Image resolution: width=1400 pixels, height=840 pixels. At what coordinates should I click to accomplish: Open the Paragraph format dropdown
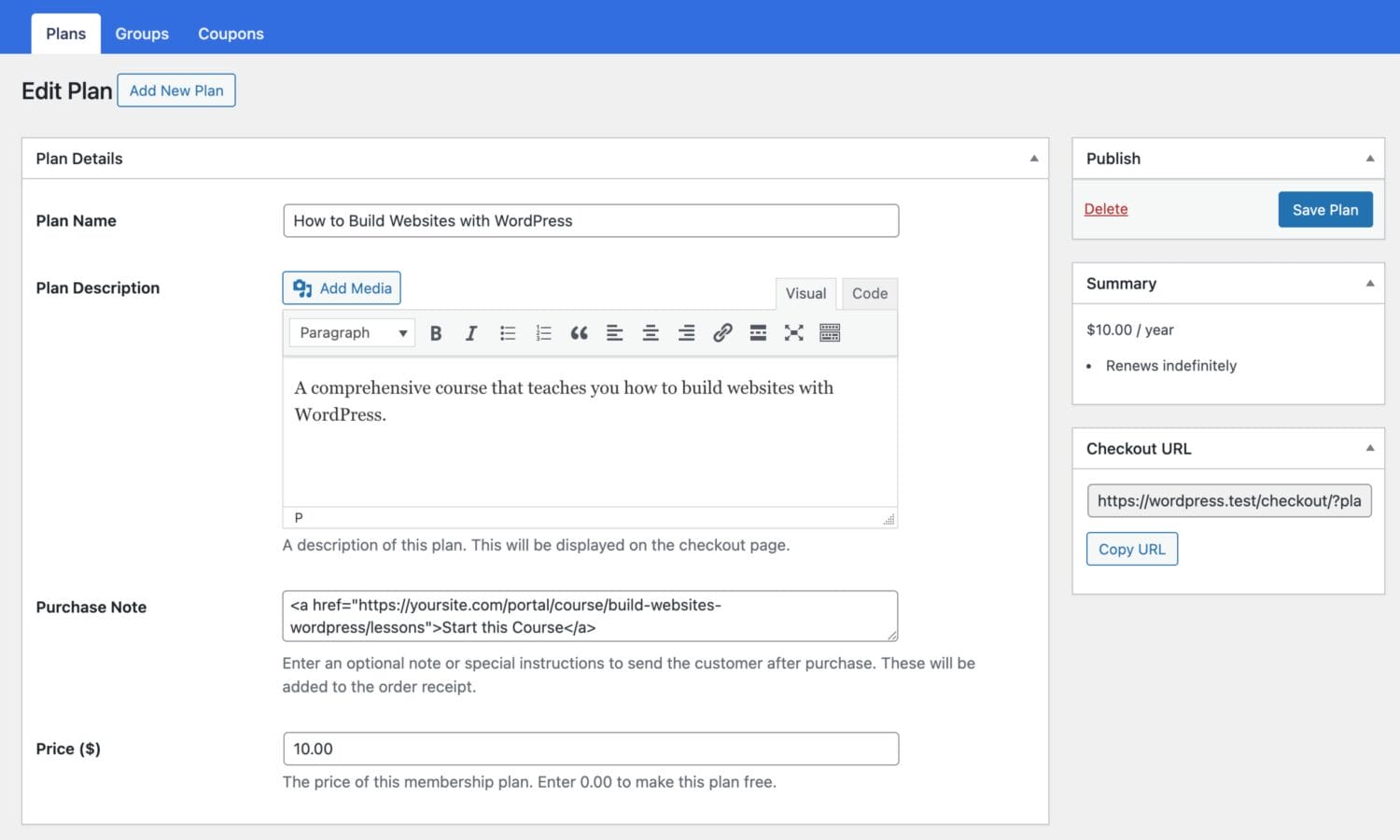[352, 333]
